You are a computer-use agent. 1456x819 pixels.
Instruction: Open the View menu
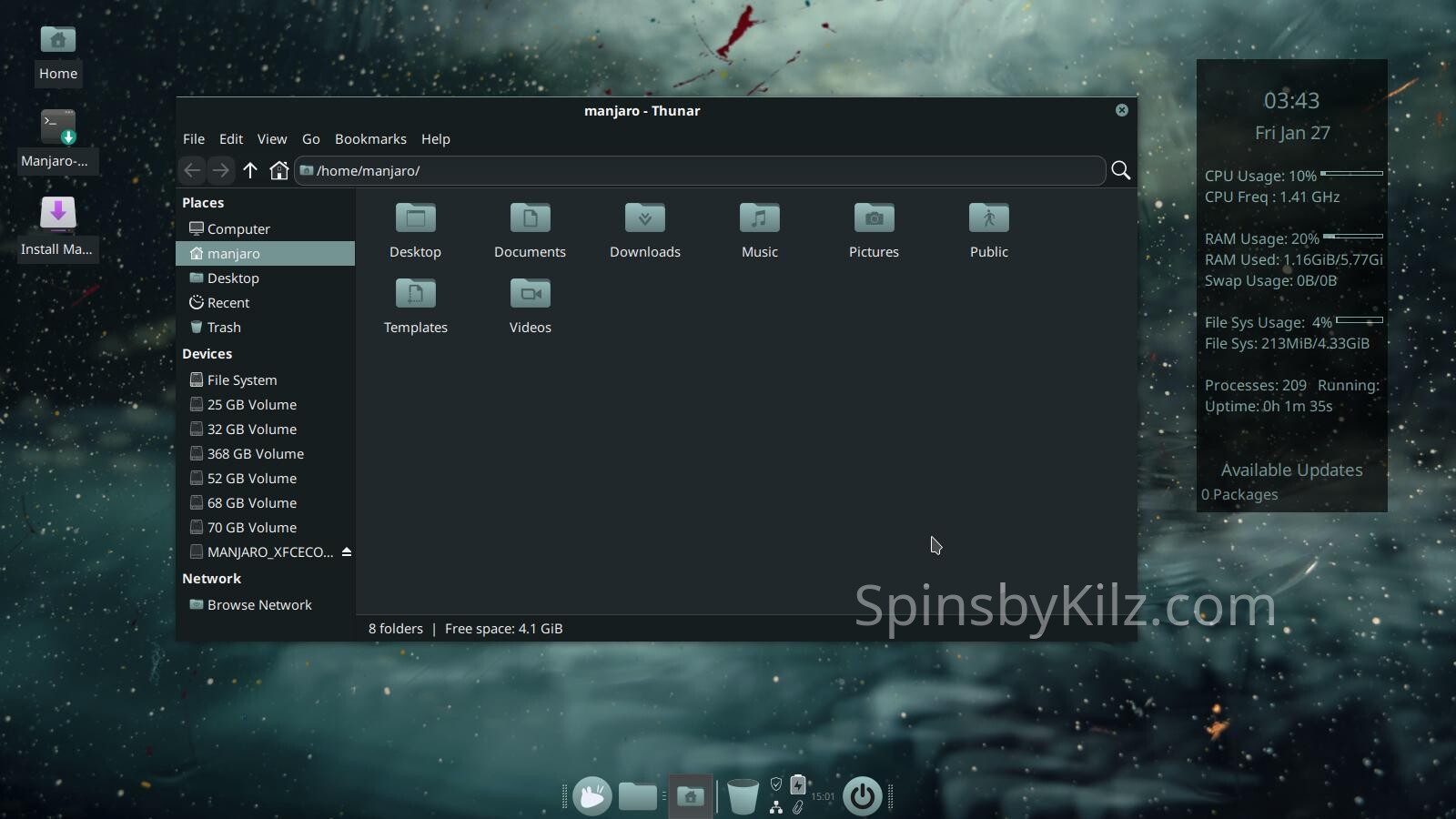[271, 139]
